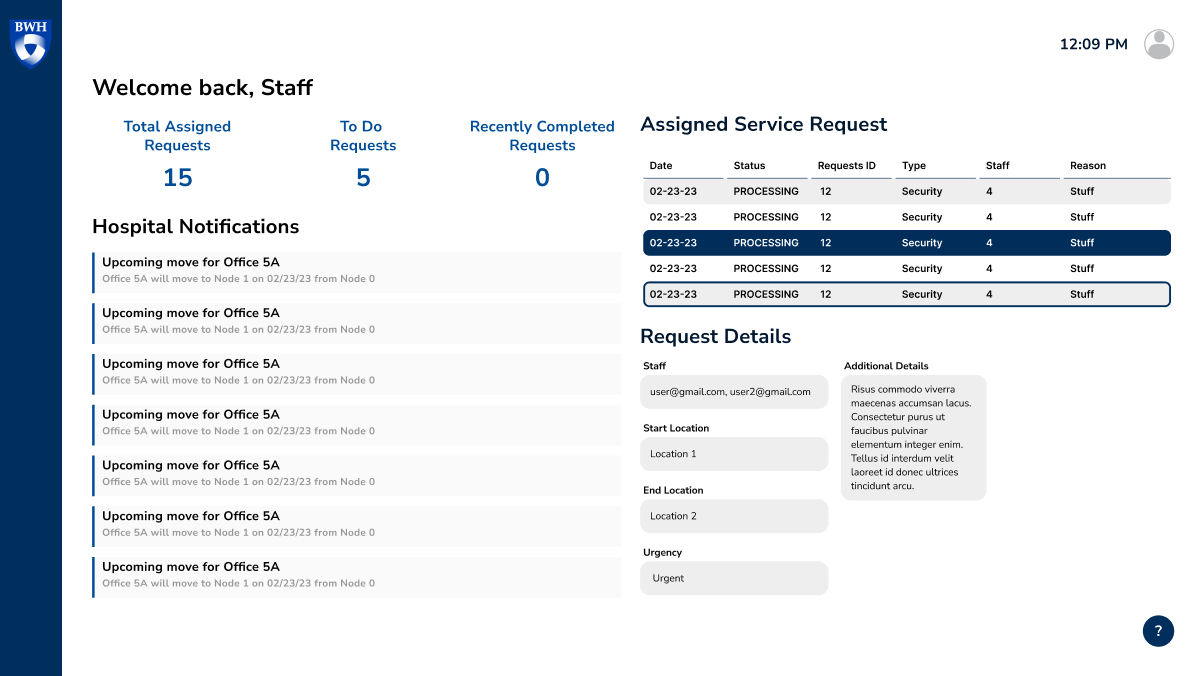Click the Reason column header

pyautogui.click(x=1088, y=166)
